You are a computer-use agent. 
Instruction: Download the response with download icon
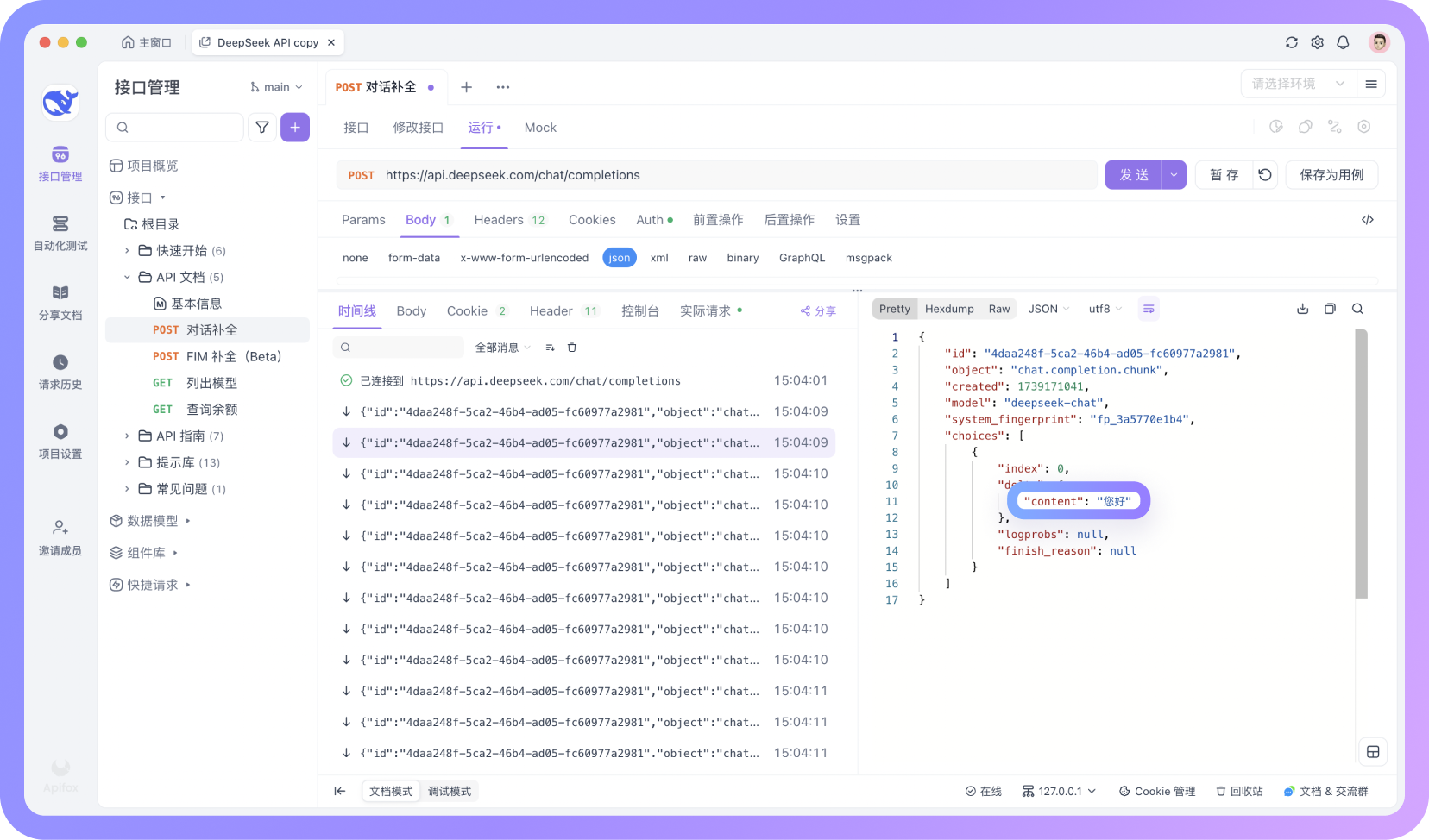coord(1303,309)
